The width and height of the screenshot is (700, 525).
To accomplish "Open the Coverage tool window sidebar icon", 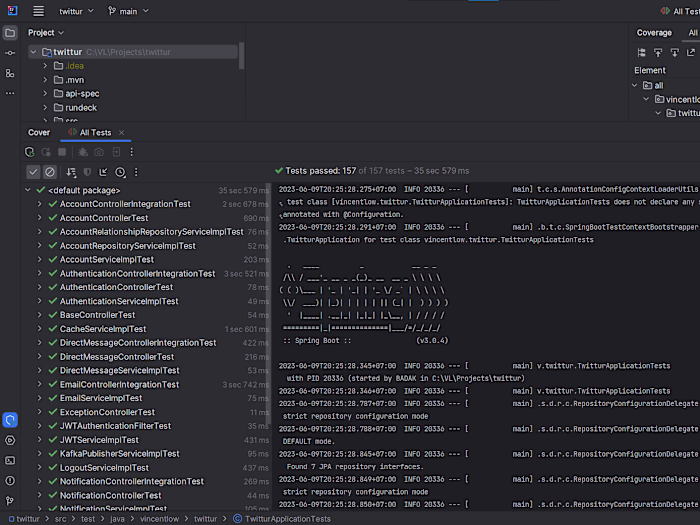I will click(x=10, y=420).
